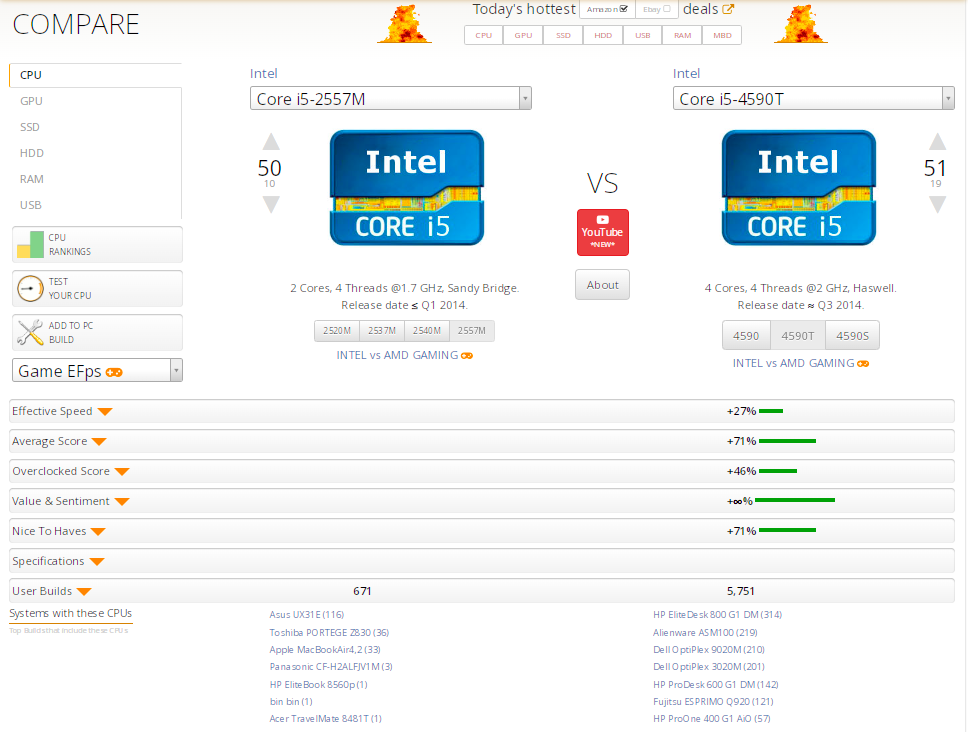Open the RAM hottest deals tab
Image resolution: width=968 pixels, height=732 pixels.
click(682, 35)
